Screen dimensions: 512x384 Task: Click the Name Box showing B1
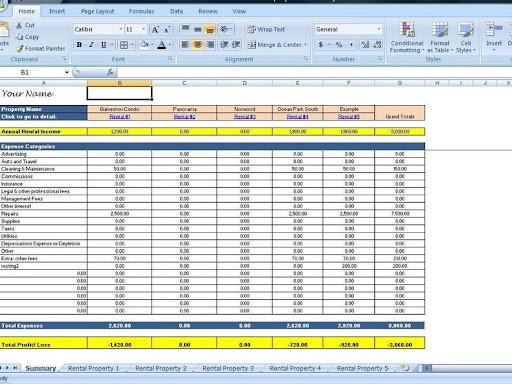tap(32, 72)
